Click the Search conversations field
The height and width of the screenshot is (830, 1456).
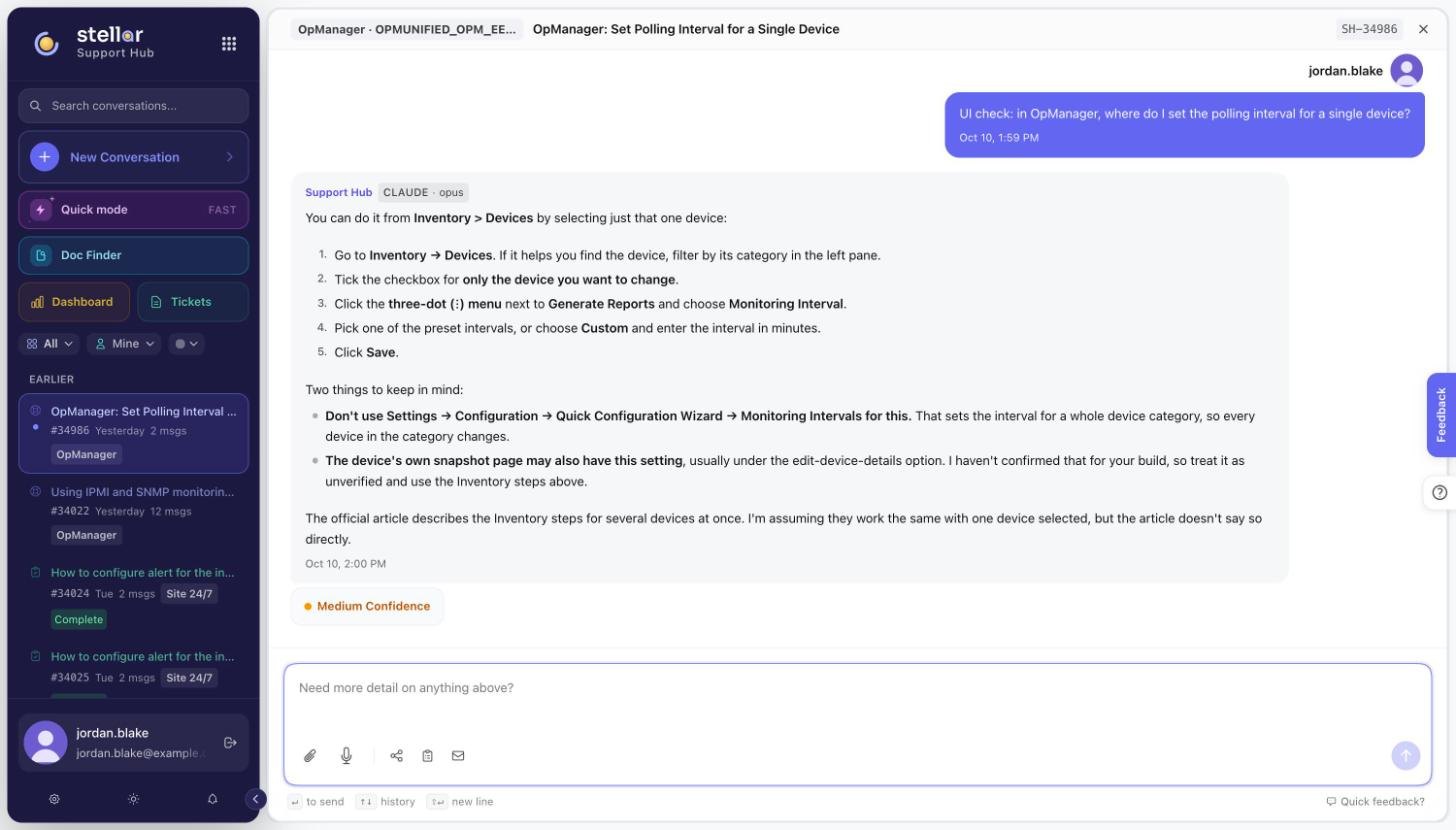pos(133,105)
